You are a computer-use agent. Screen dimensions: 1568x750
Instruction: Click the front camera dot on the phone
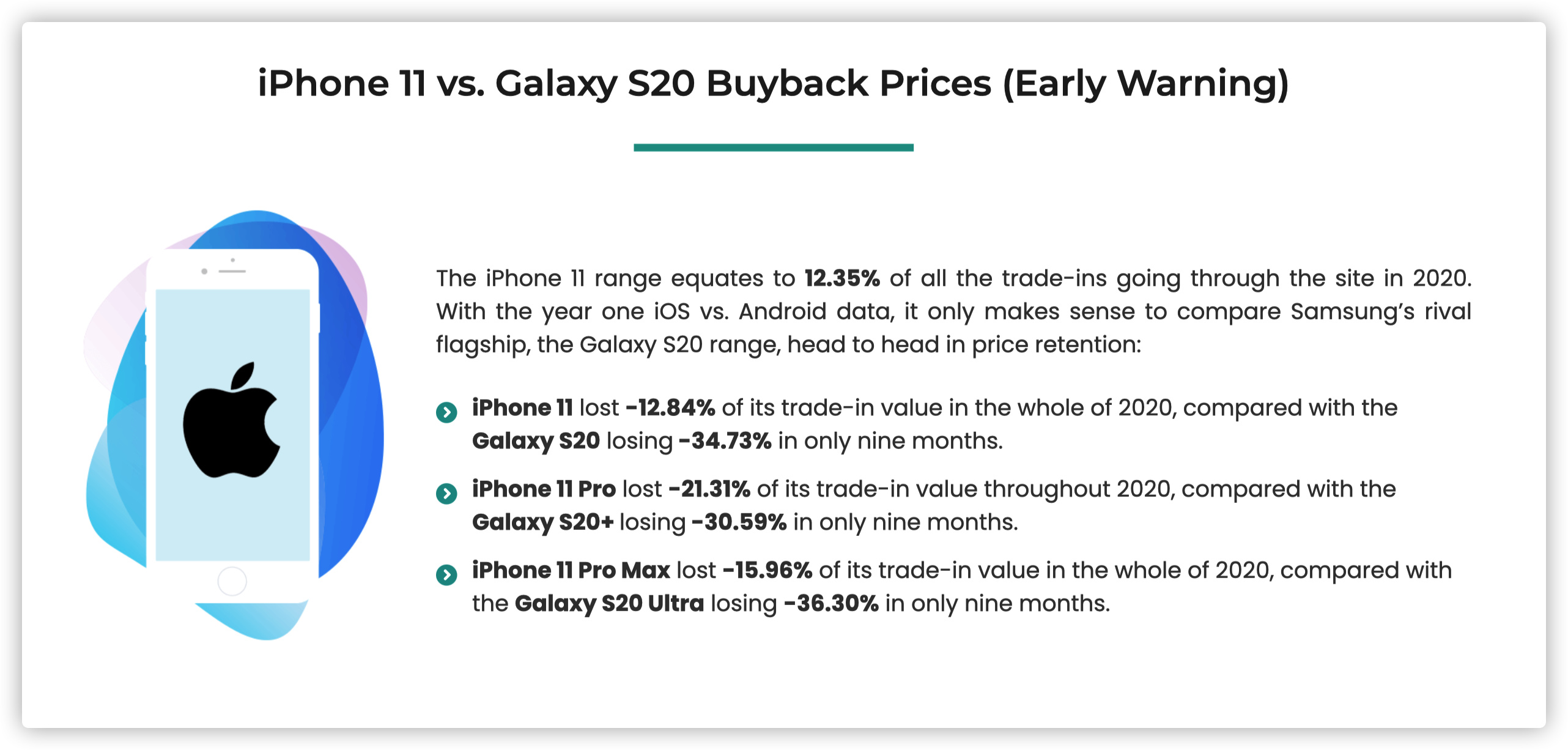click(x=204, y=271)
